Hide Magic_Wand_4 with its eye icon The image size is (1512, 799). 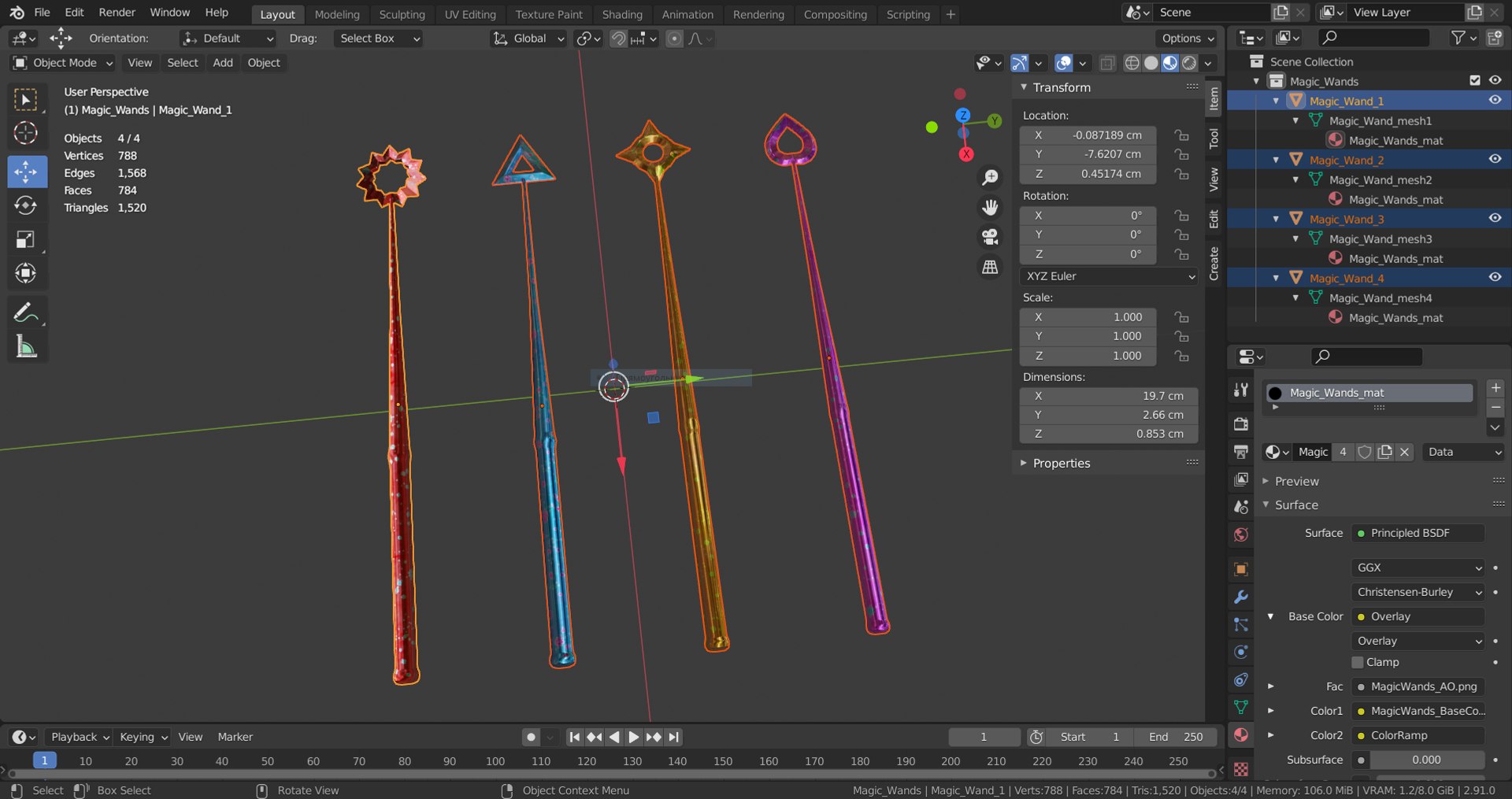pos(1495,277)
